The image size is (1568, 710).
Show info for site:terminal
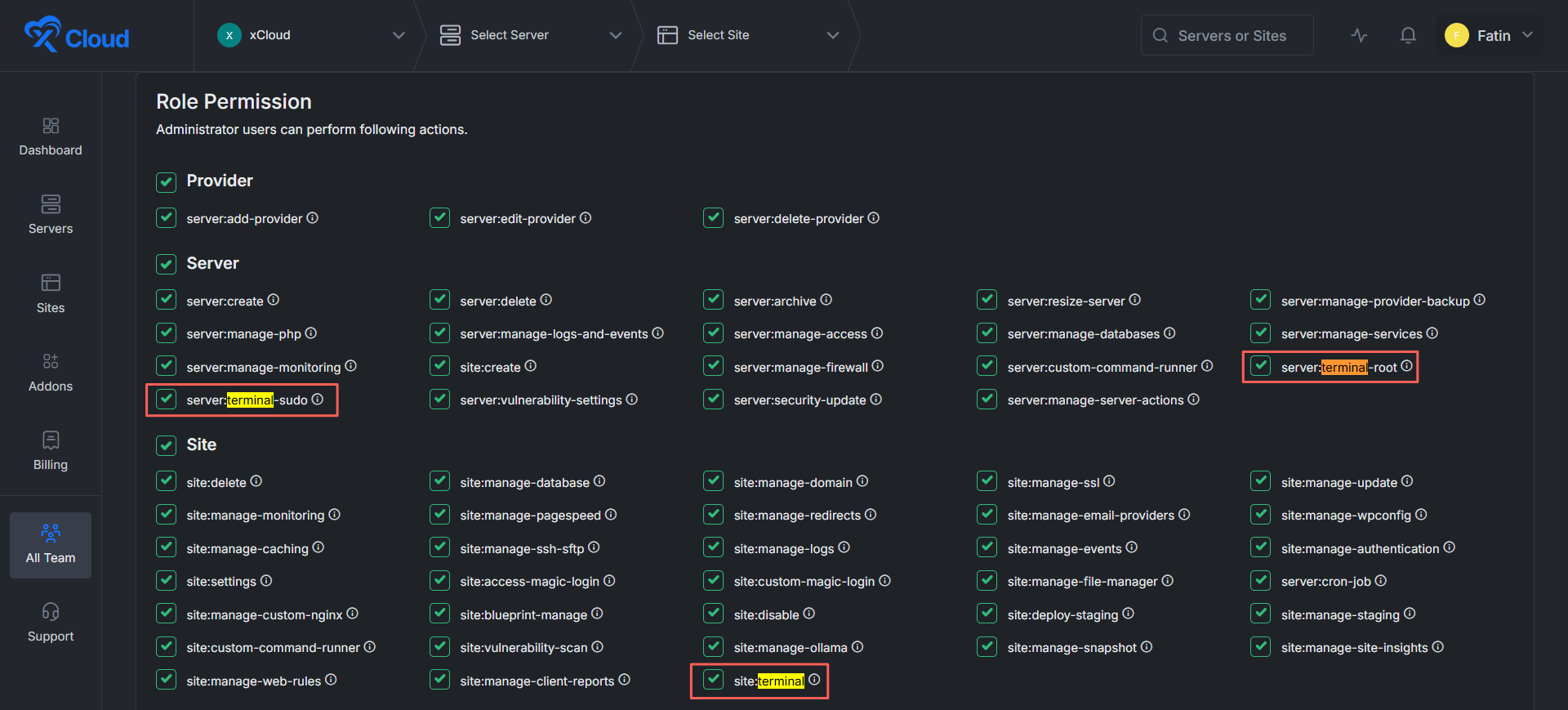[814, 680]
